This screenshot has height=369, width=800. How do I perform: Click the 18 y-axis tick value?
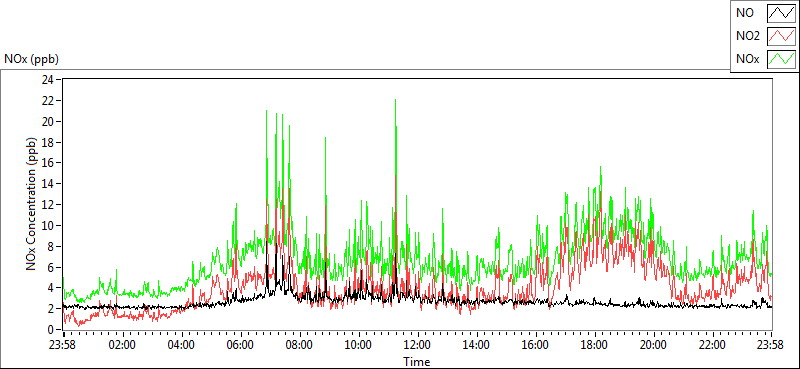click(x=47, y=142)
